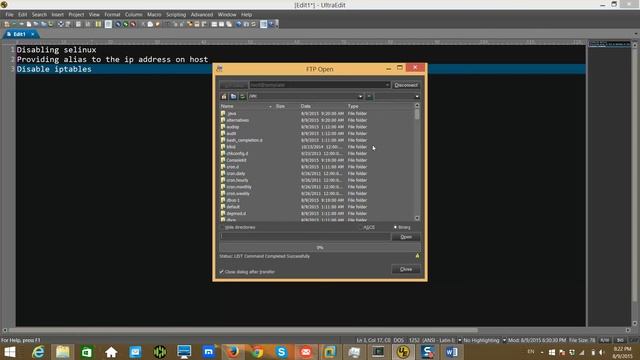Open the encoding dropdown in status bar

tap(460, 340)
